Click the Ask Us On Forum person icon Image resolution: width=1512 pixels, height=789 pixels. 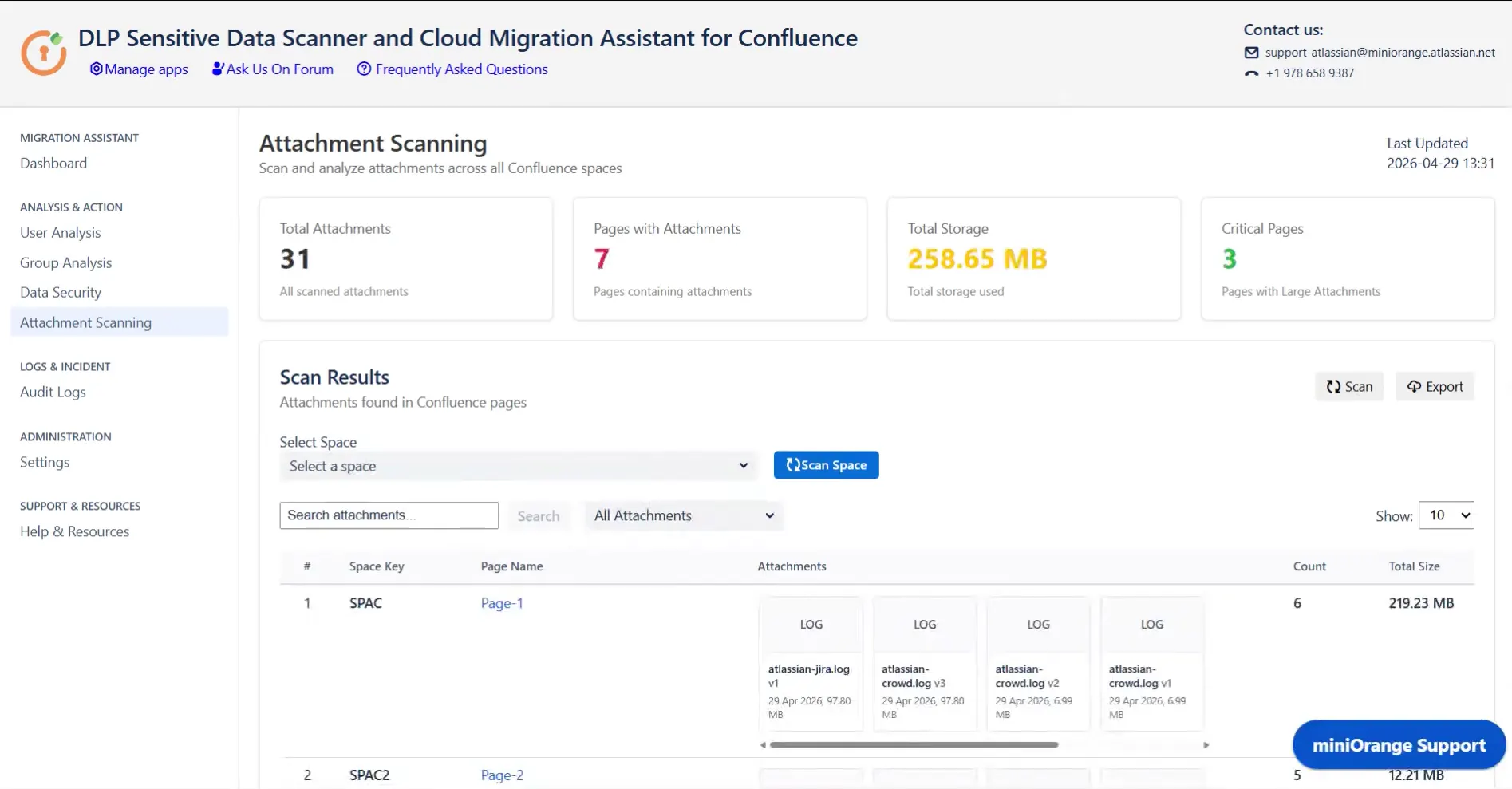pyautogui.click(x=217, y=69)
